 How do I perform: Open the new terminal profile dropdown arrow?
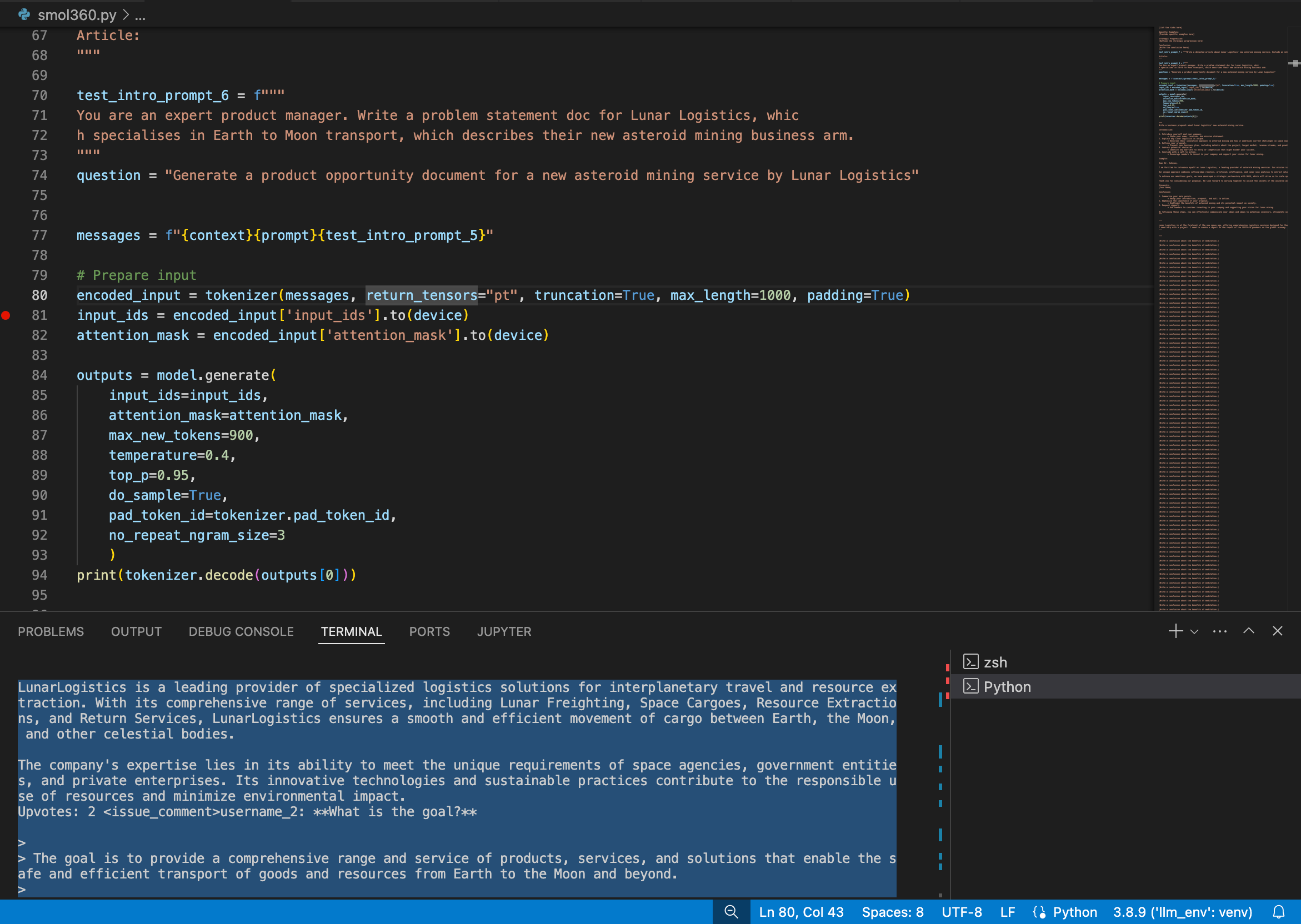(x=1194, y=631)
